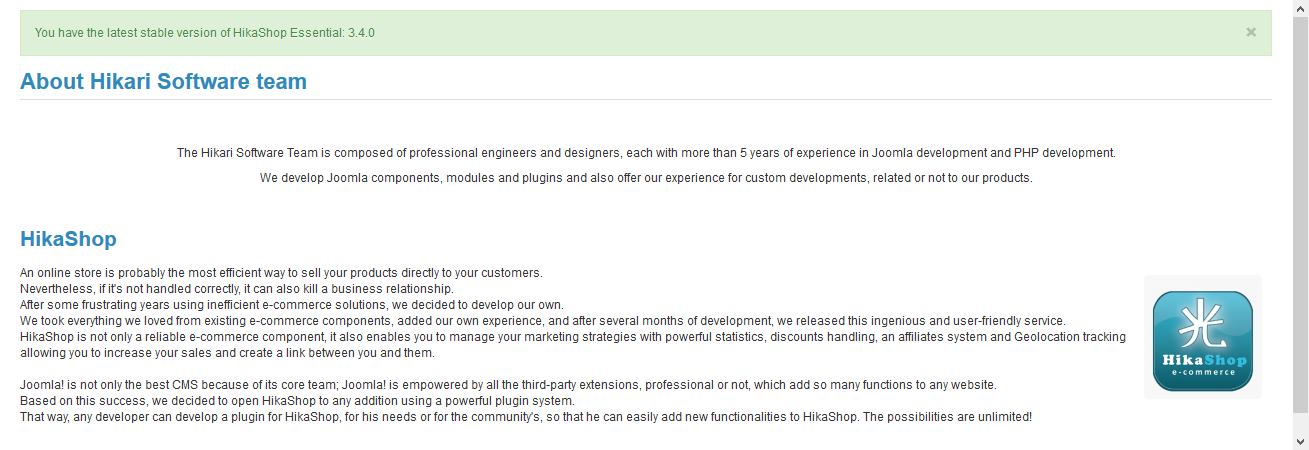1309x450 pixels.
Task: Dismiss the HikaShop version alert
Action: click(x=1250, y=32)
